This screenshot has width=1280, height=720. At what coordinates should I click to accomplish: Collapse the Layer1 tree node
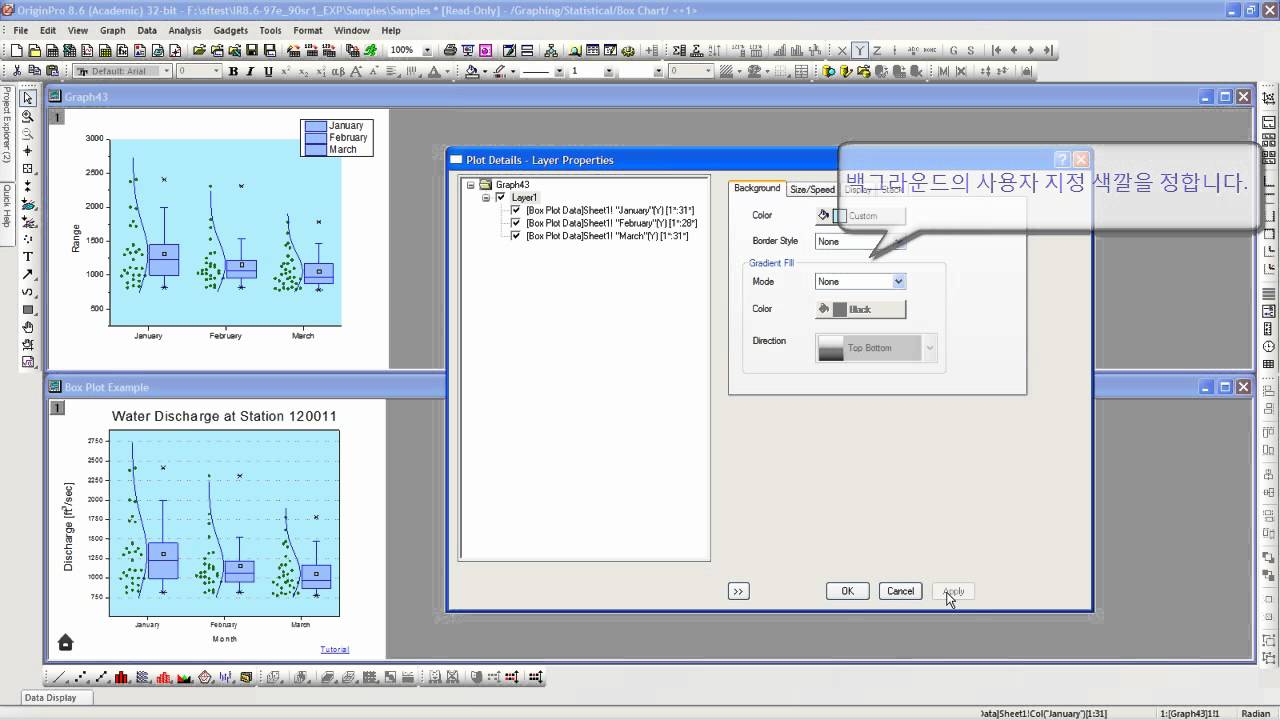coord(486,198)
